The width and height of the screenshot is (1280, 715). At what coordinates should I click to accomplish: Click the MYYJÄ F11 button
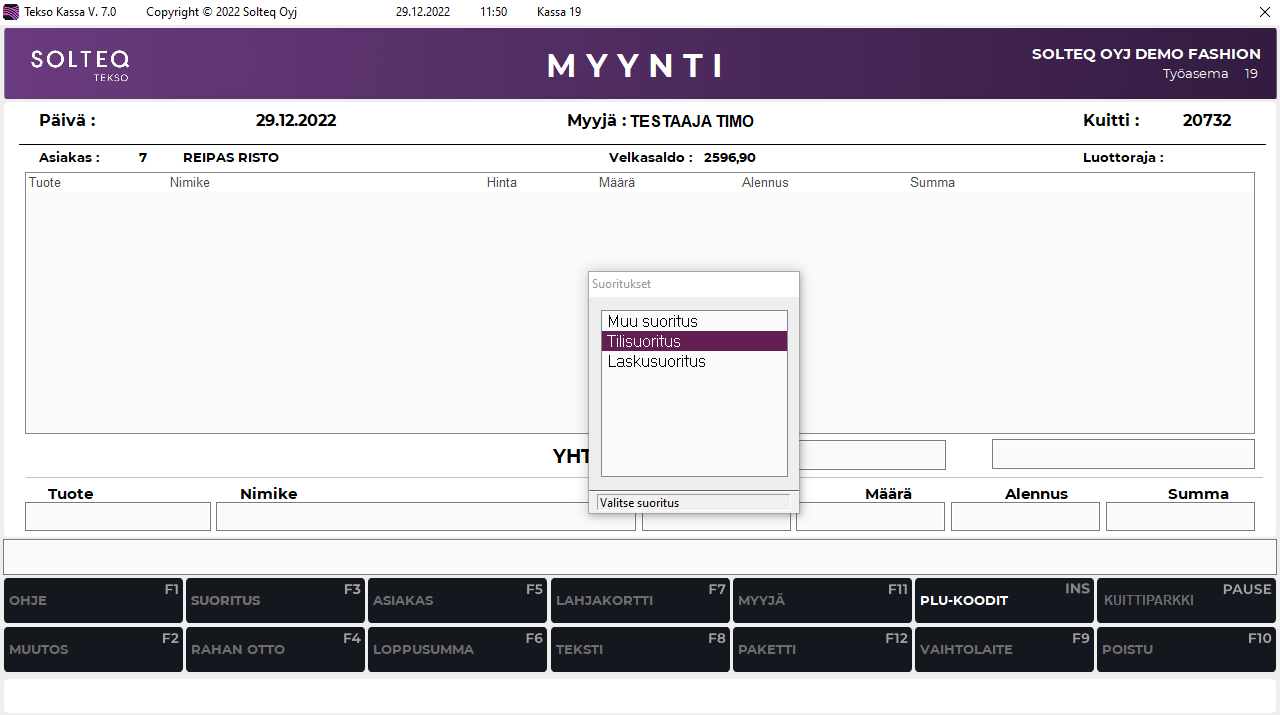click(x=821, y=600)
